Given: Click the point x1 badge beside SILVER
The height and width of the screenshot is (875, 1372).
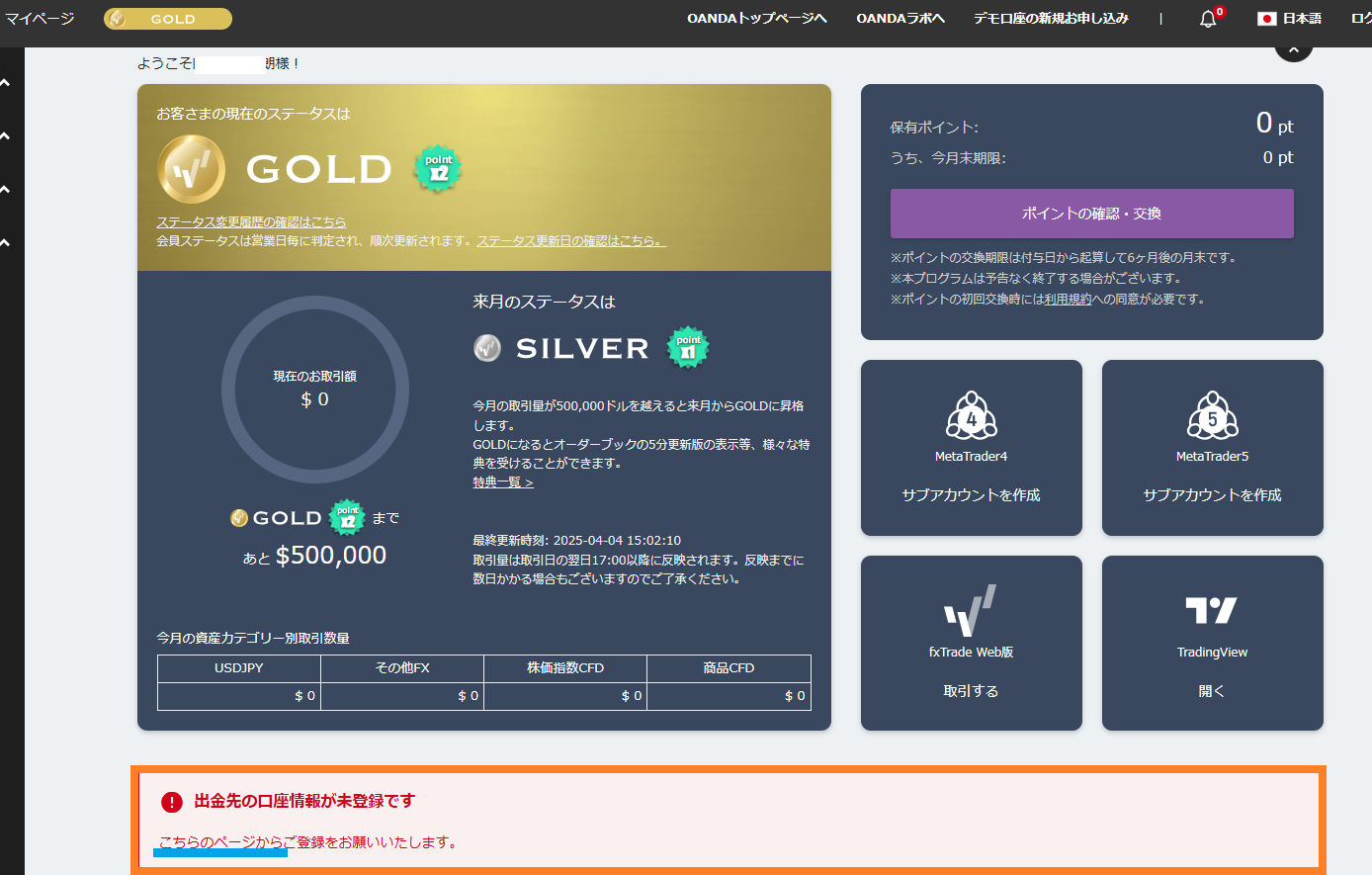Looking at the screenshot, I should [688, 347].
